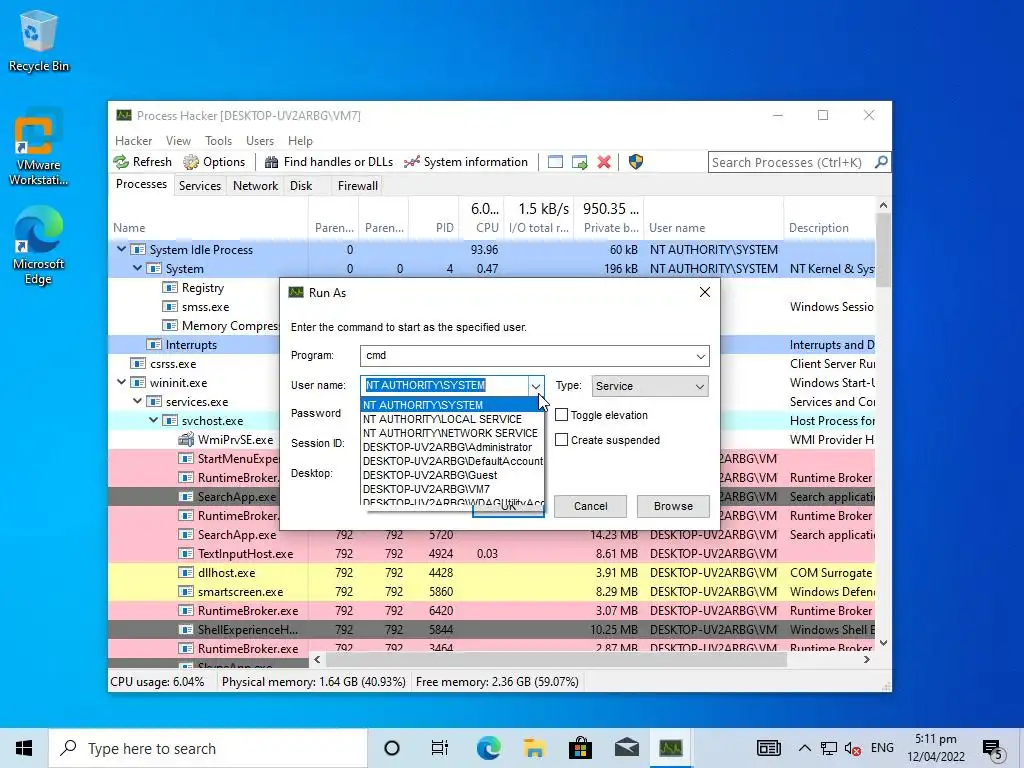Click the vertical scrollbar down arrow

click(883, 643)
